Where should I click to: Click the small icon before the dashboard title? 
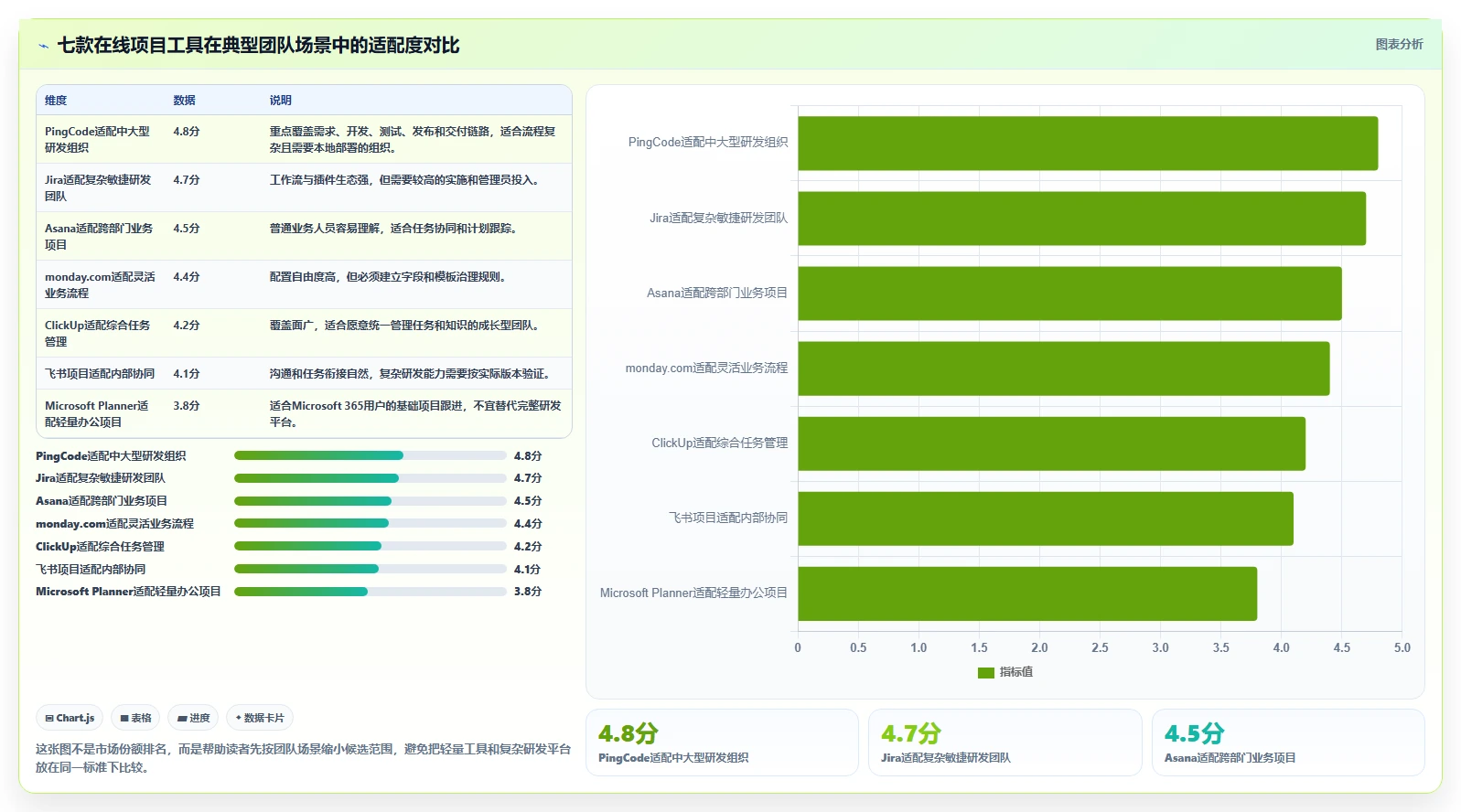[43, 46]
